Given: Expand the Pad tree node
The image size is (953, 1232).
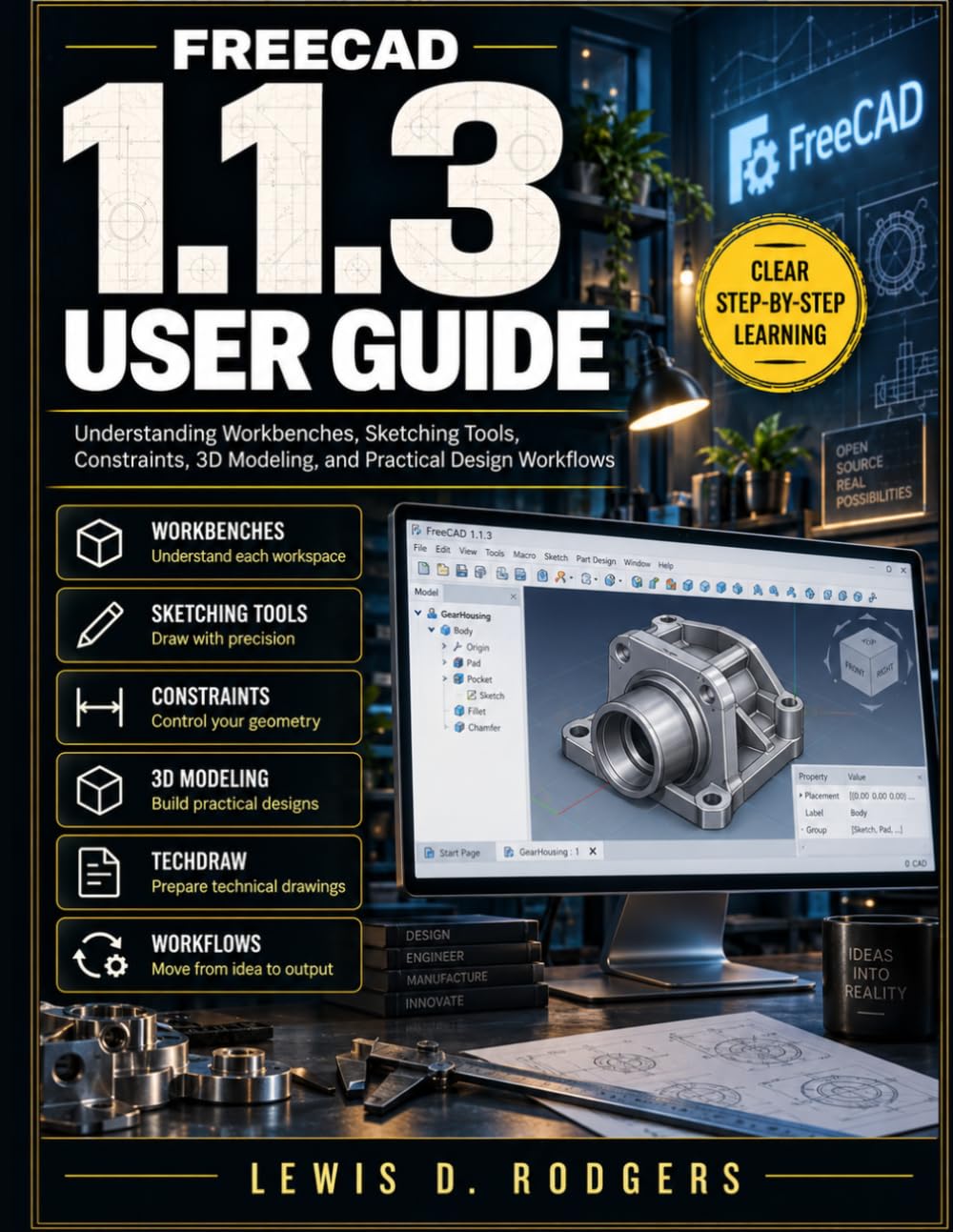Looking at the screenshot, I should [444, 662].
